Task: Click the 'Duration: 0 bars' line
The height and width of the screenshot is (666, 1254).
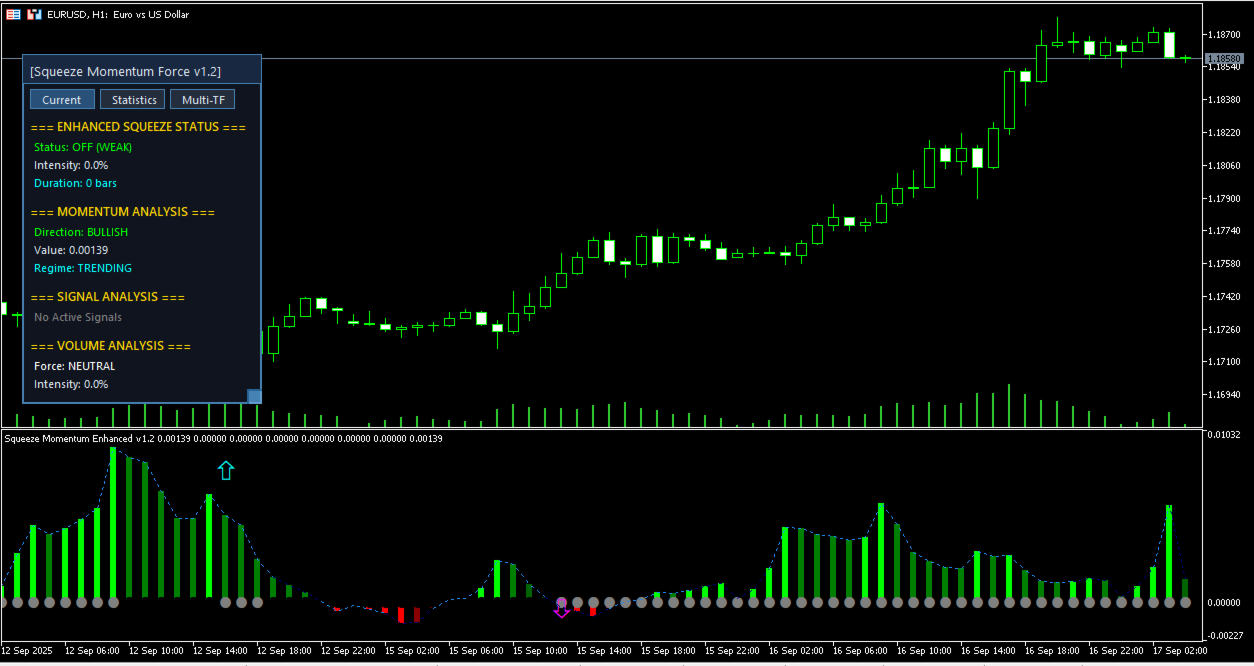Action: (76, 183)
